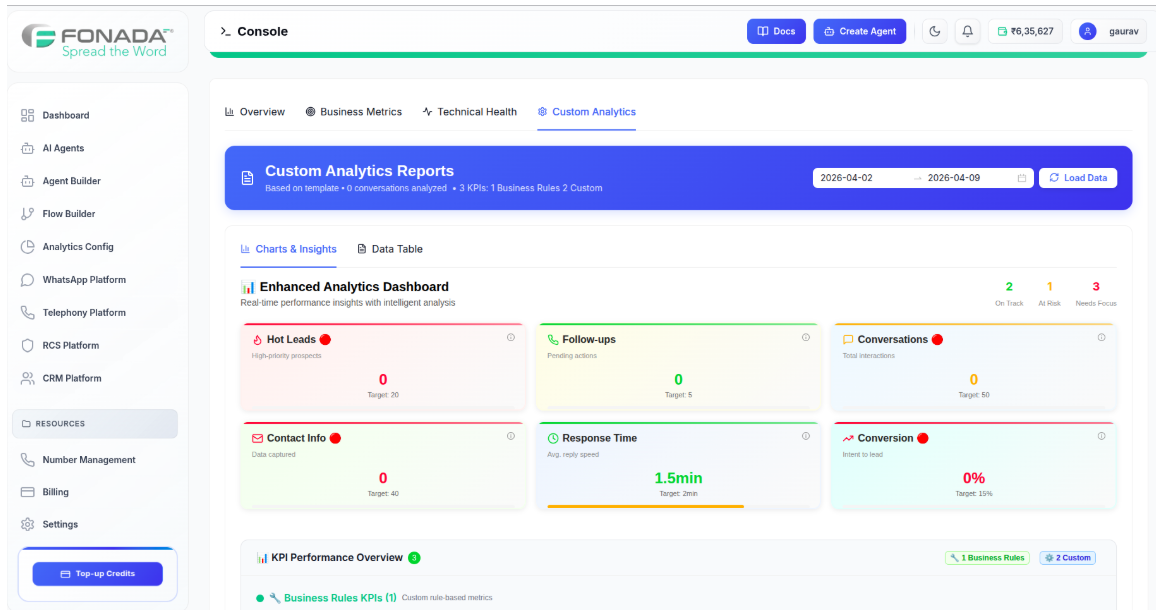Viewport: 1156px width, 613px height.
Task: Click the Conversion trend arrow icon
Action: tap(848, 439)
